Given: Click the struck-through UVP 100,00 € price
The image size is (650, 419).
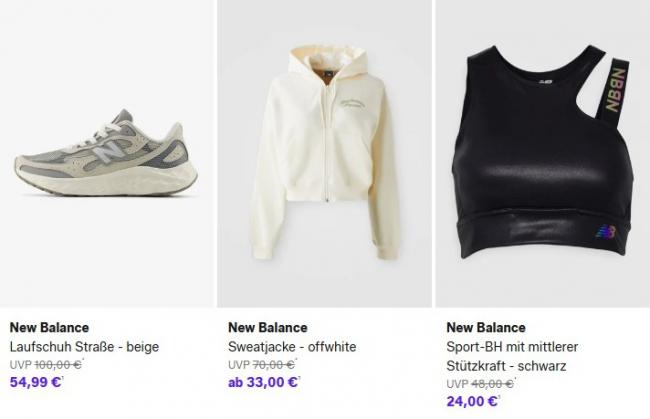Looking at the screenshot, I should coord(57,365).
